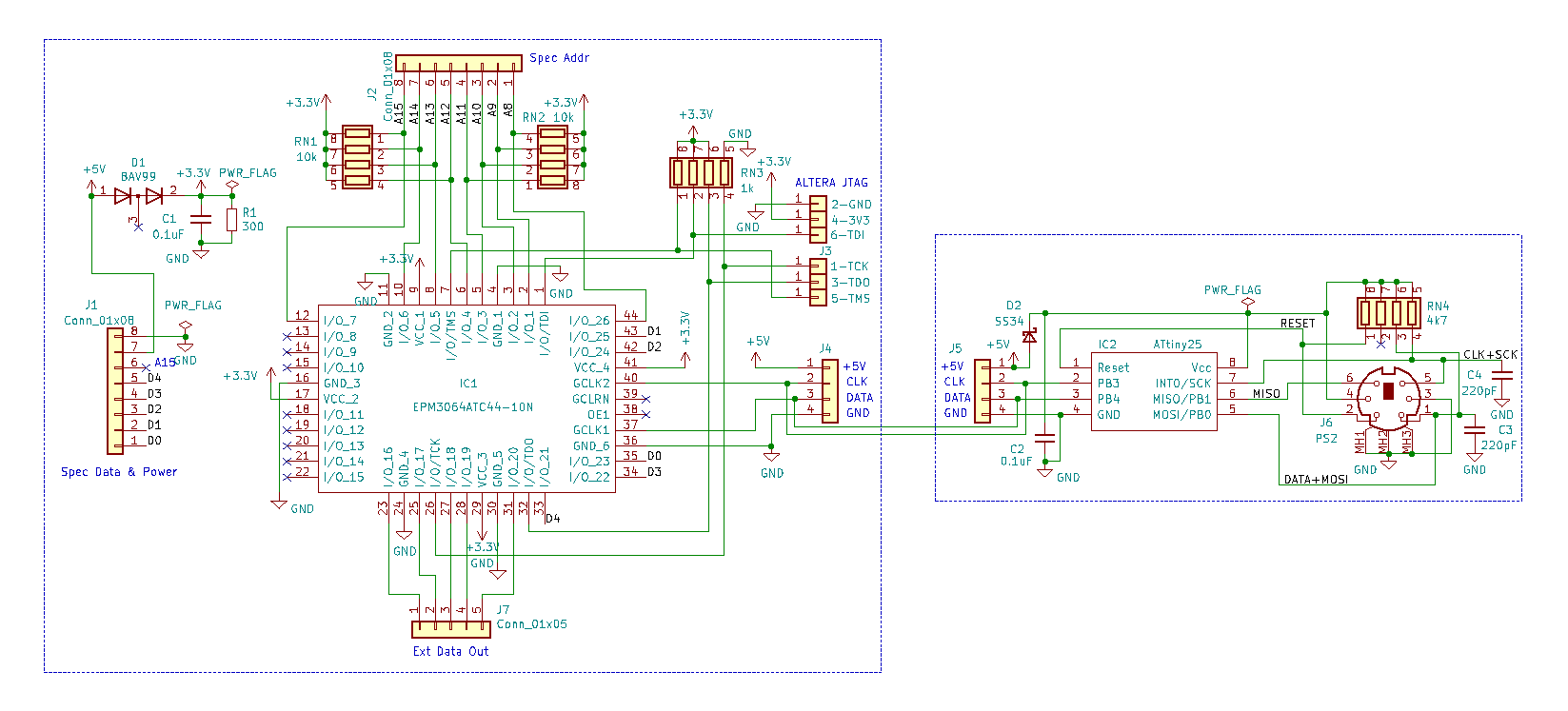
Task: Click the DATA+MOSI net label
Action: 1316,480
